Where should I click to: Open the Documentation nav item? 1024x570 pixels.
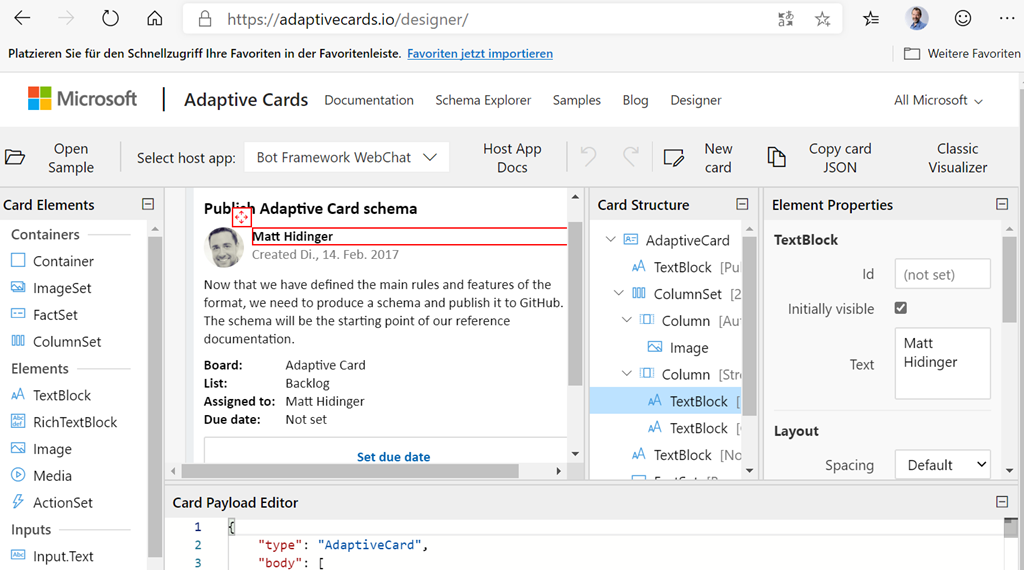coord(369,100)
